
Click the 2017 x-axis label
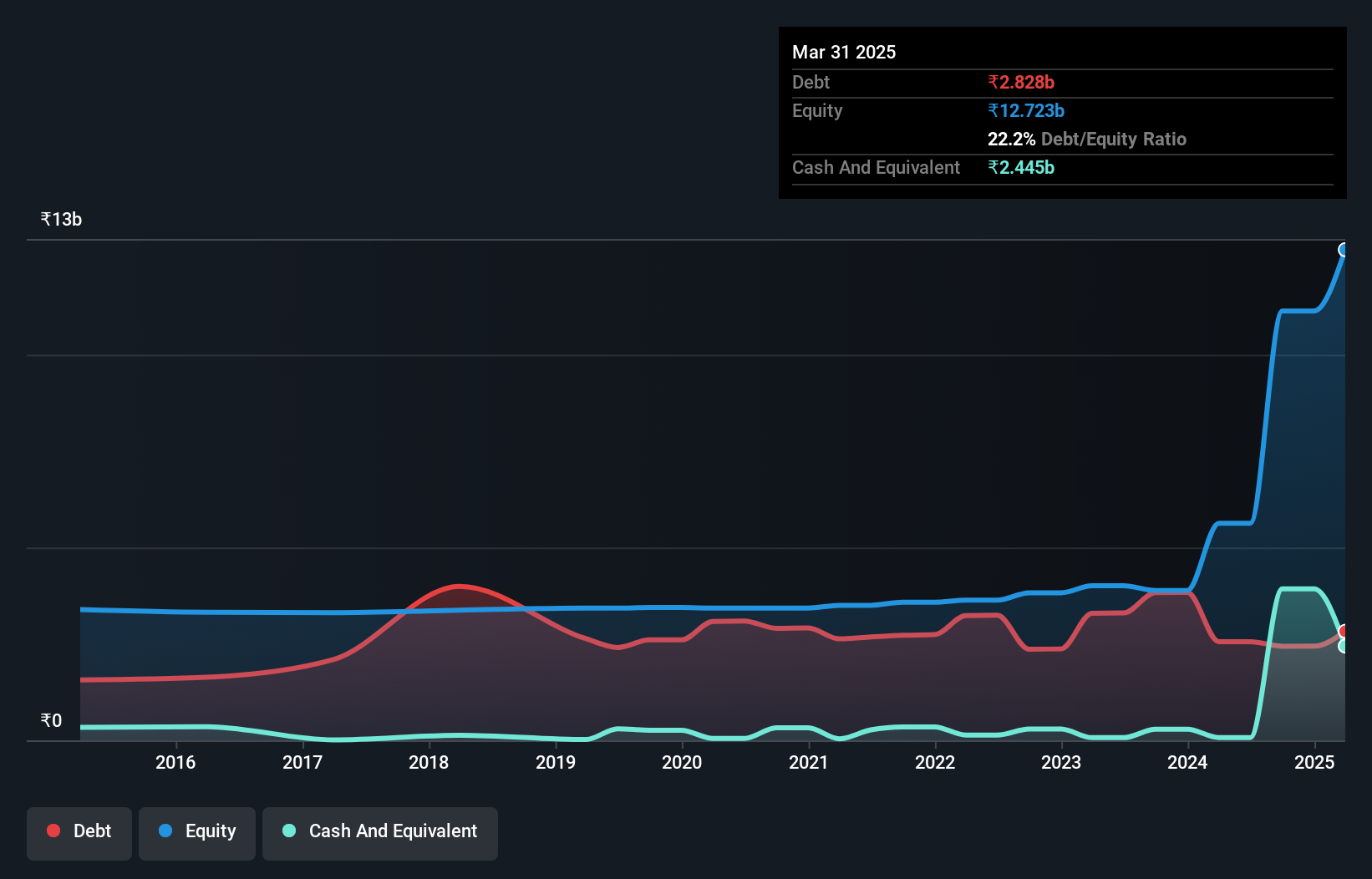coord(302,762)
